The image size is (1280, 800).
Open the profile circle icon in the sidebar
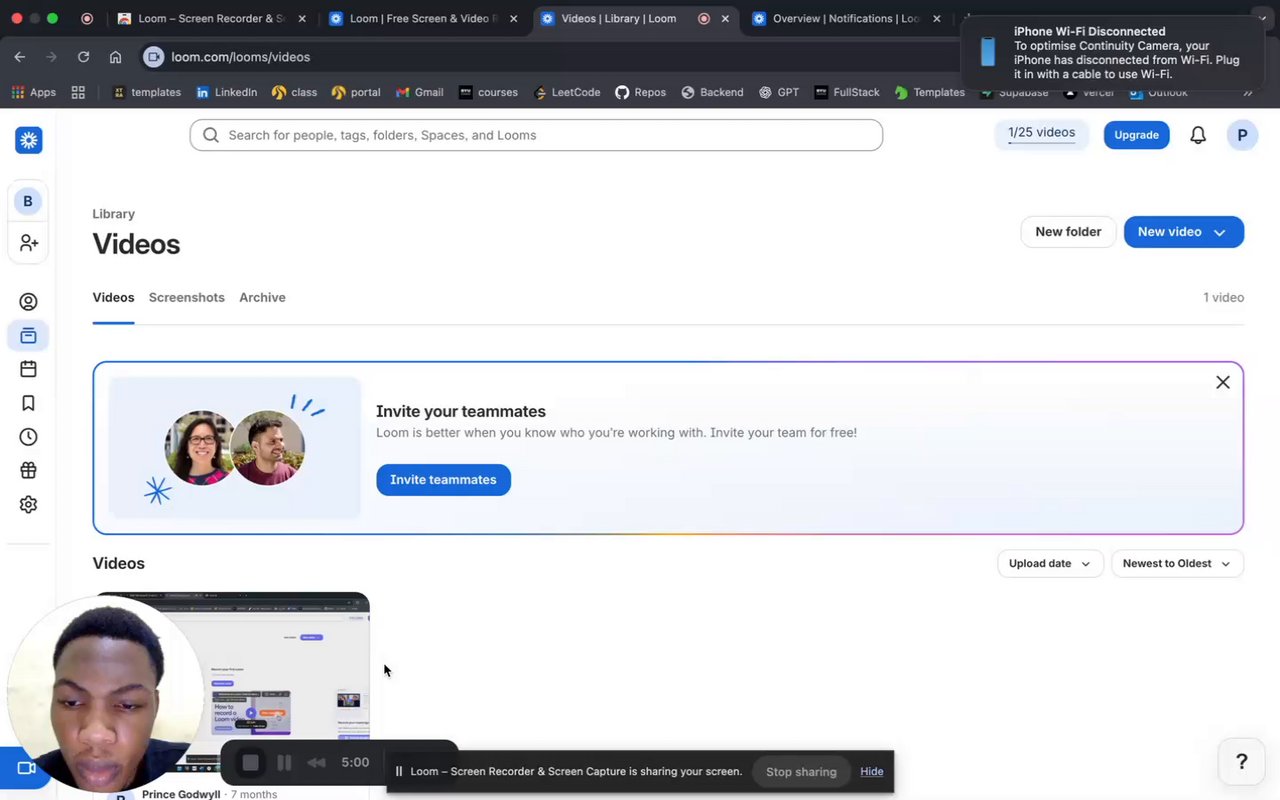[28, 302]
